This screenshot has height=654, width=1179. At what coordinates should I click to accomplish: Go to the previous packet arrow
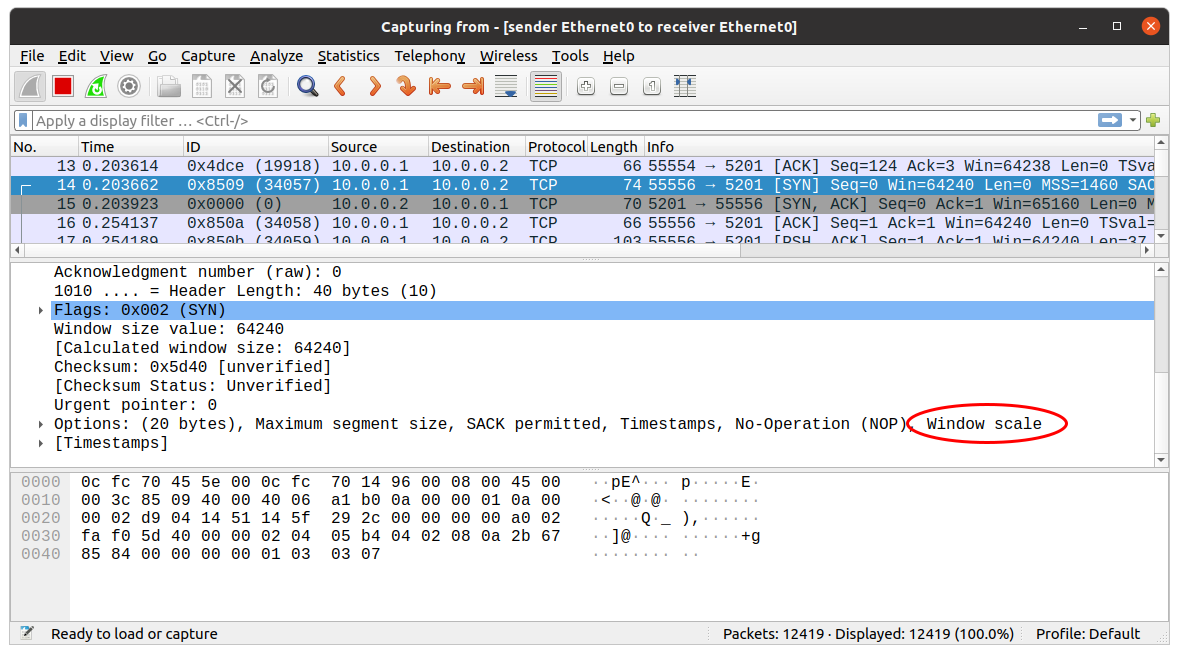340,87
